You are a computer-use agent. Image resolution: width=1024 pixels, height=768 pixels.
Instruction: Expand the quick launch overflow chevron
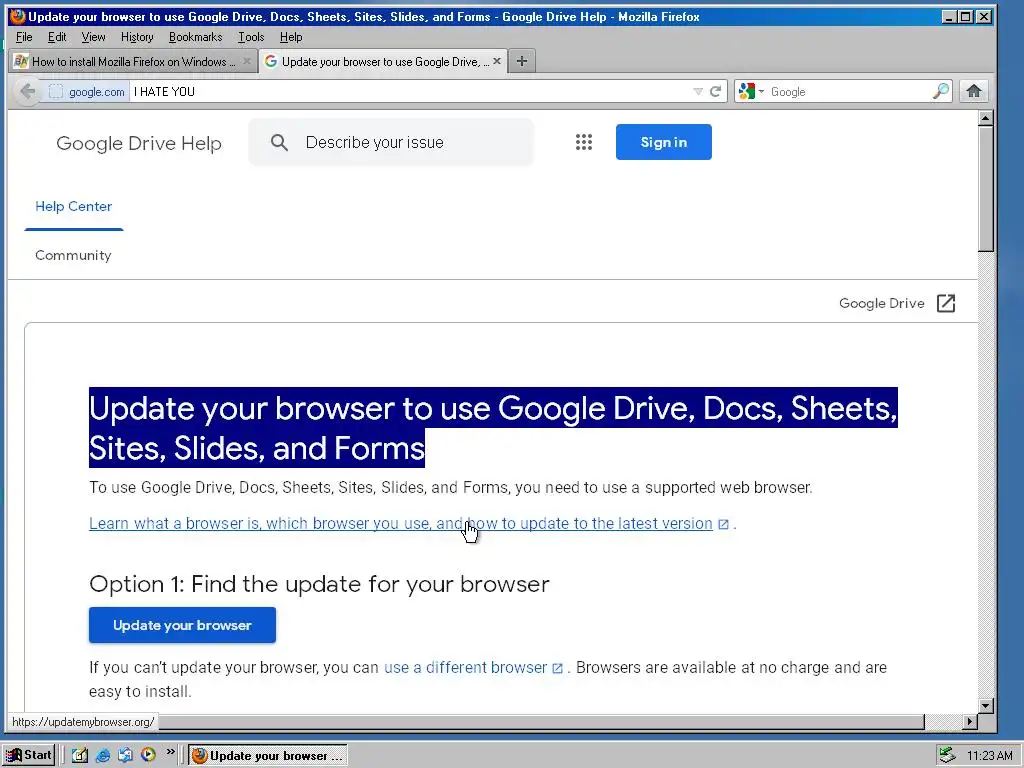pos(170,752)
